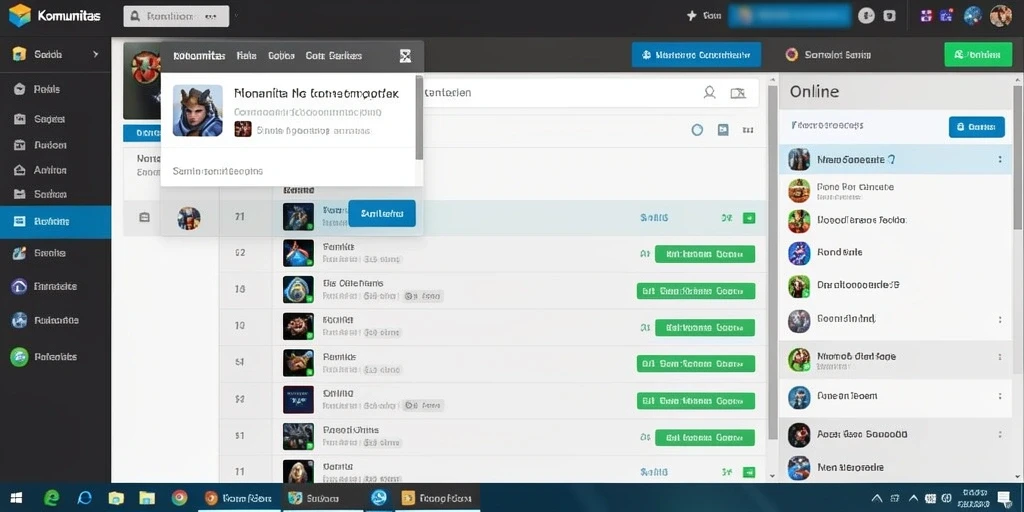Viewport: 1024px width, 512px height.
Task: Click the green button in row 10
Action: tap(705, 328)
